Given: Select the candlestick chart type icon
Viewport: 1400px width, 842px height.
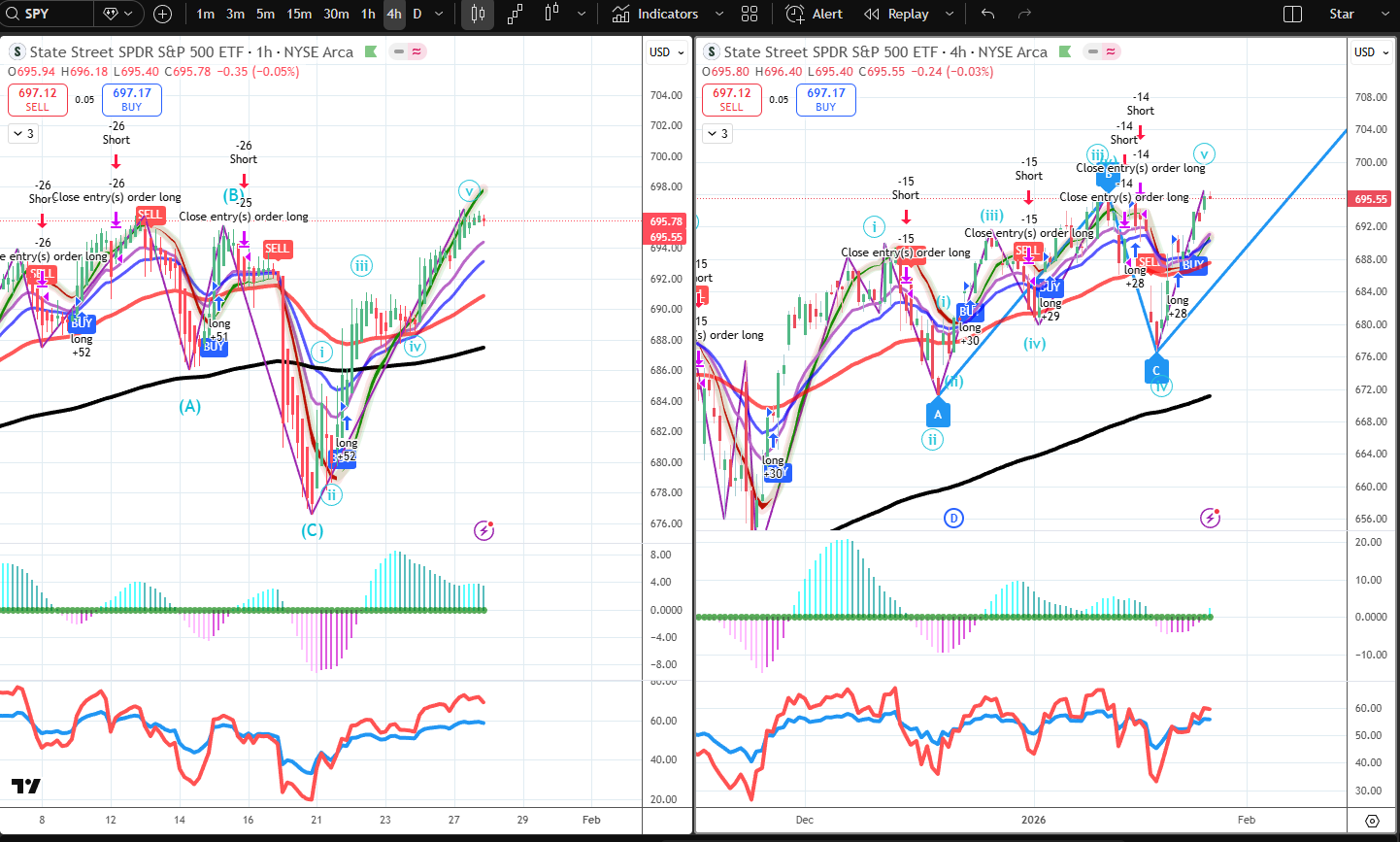Looking at the screenshot, I should click(x=478, y=14).
